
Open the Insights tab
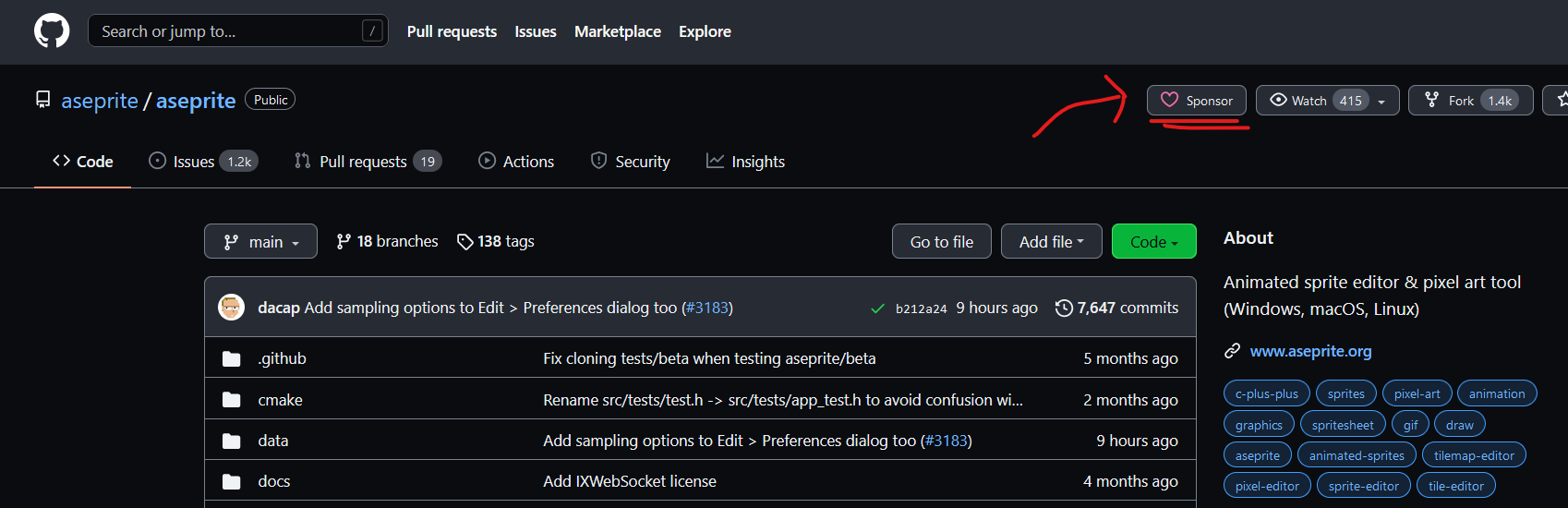[745, 162]
